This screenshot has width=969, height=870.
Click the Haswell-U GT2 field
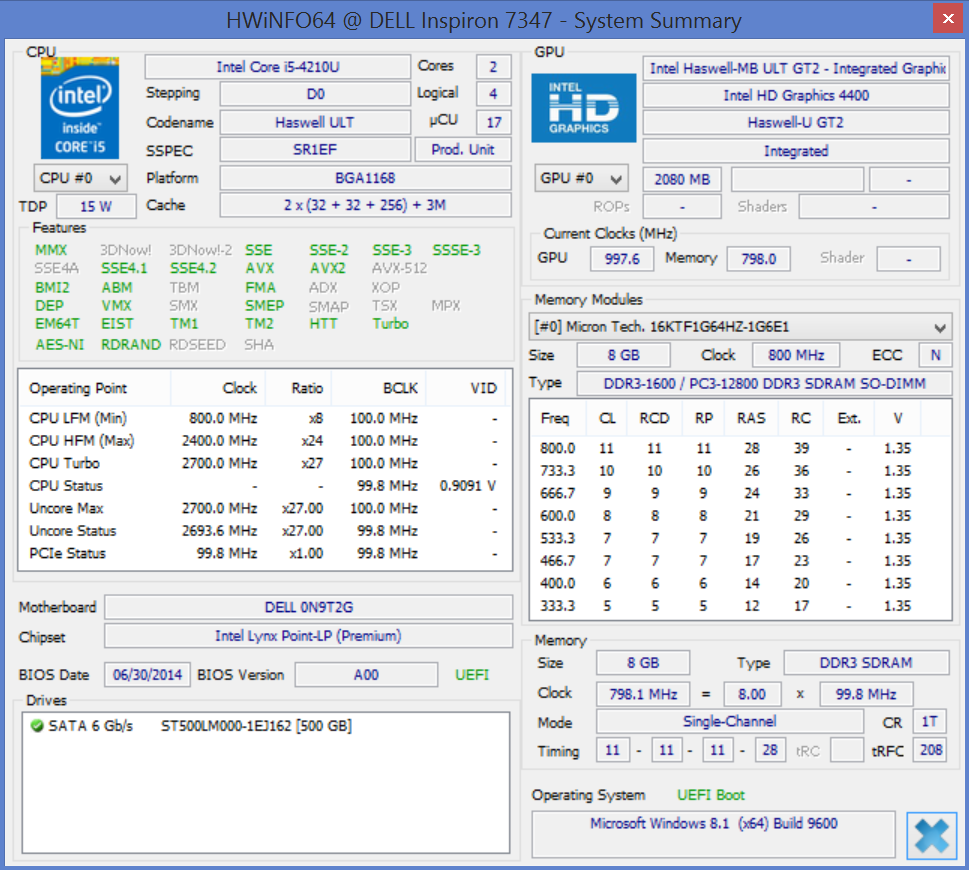pyautogui.click(x=796, y=122)
